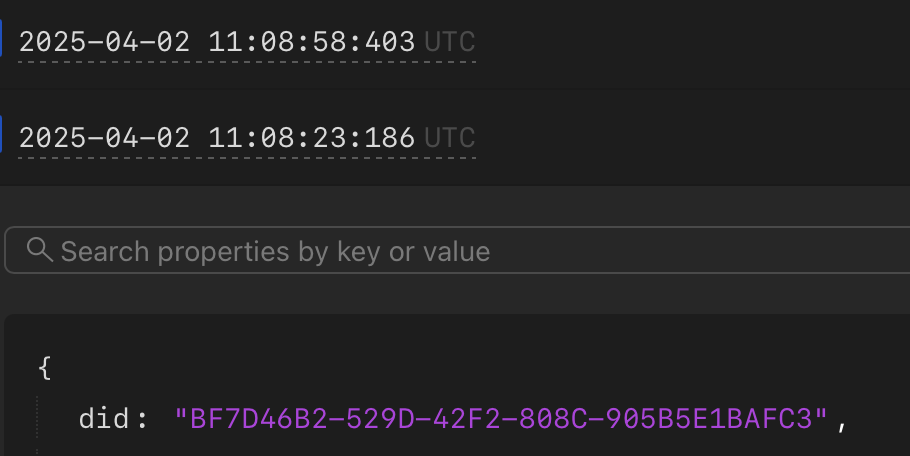Click the blue marker beside the 11:08:23:186 timestamp

click(2, 137)
